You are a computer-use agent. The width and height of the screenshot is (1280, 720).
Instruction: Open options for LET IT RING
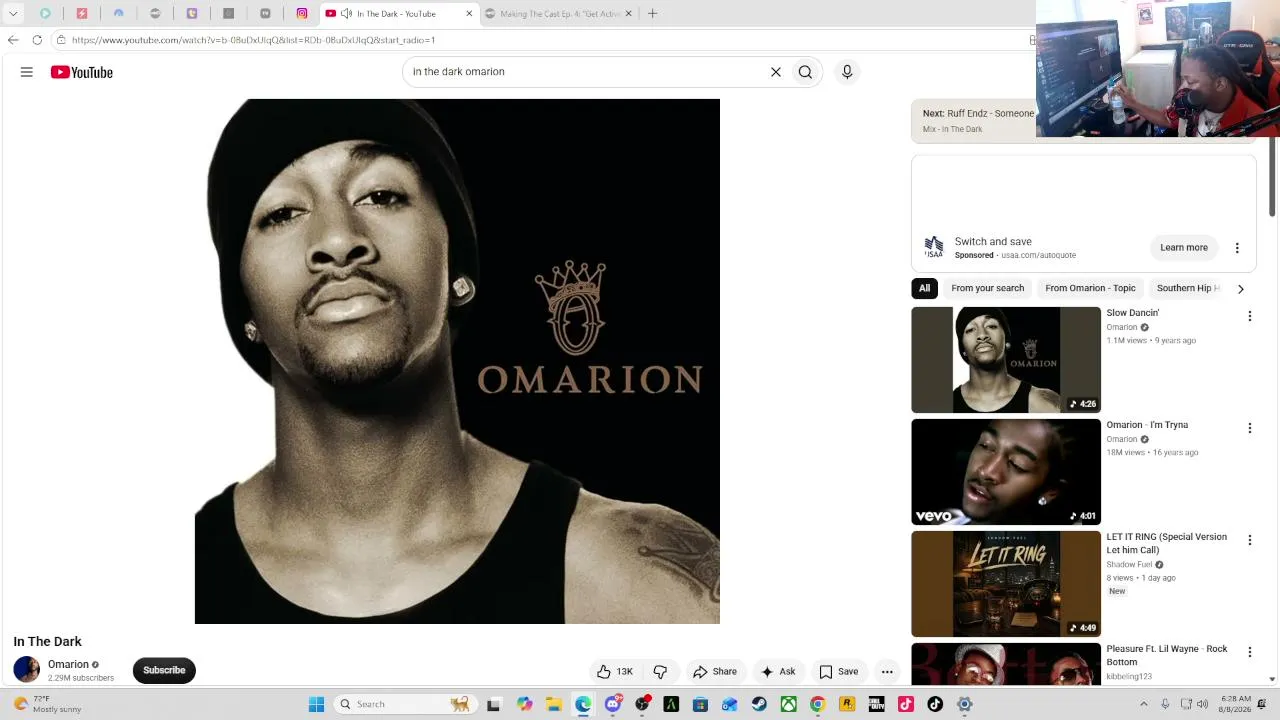tap(1249, 540)
